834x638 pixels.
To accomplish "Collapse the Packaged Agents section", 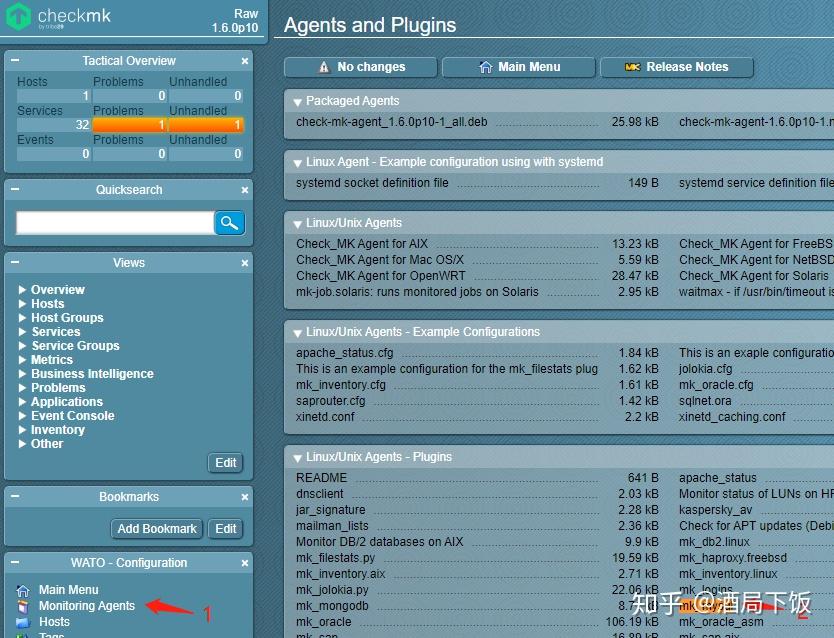I will [297, 102].
